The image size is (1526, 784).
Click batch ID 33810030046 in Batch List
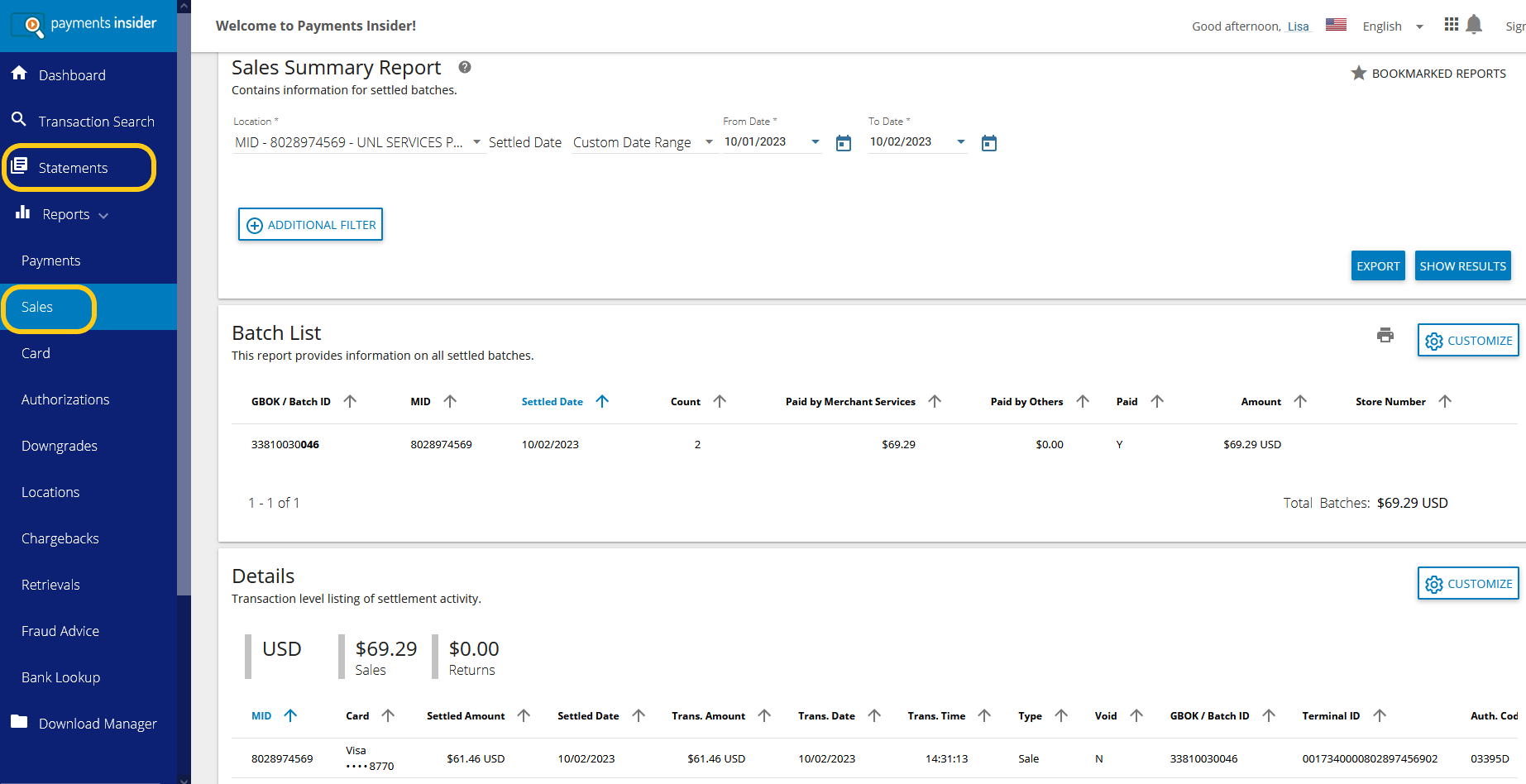(x=285, y=444)
